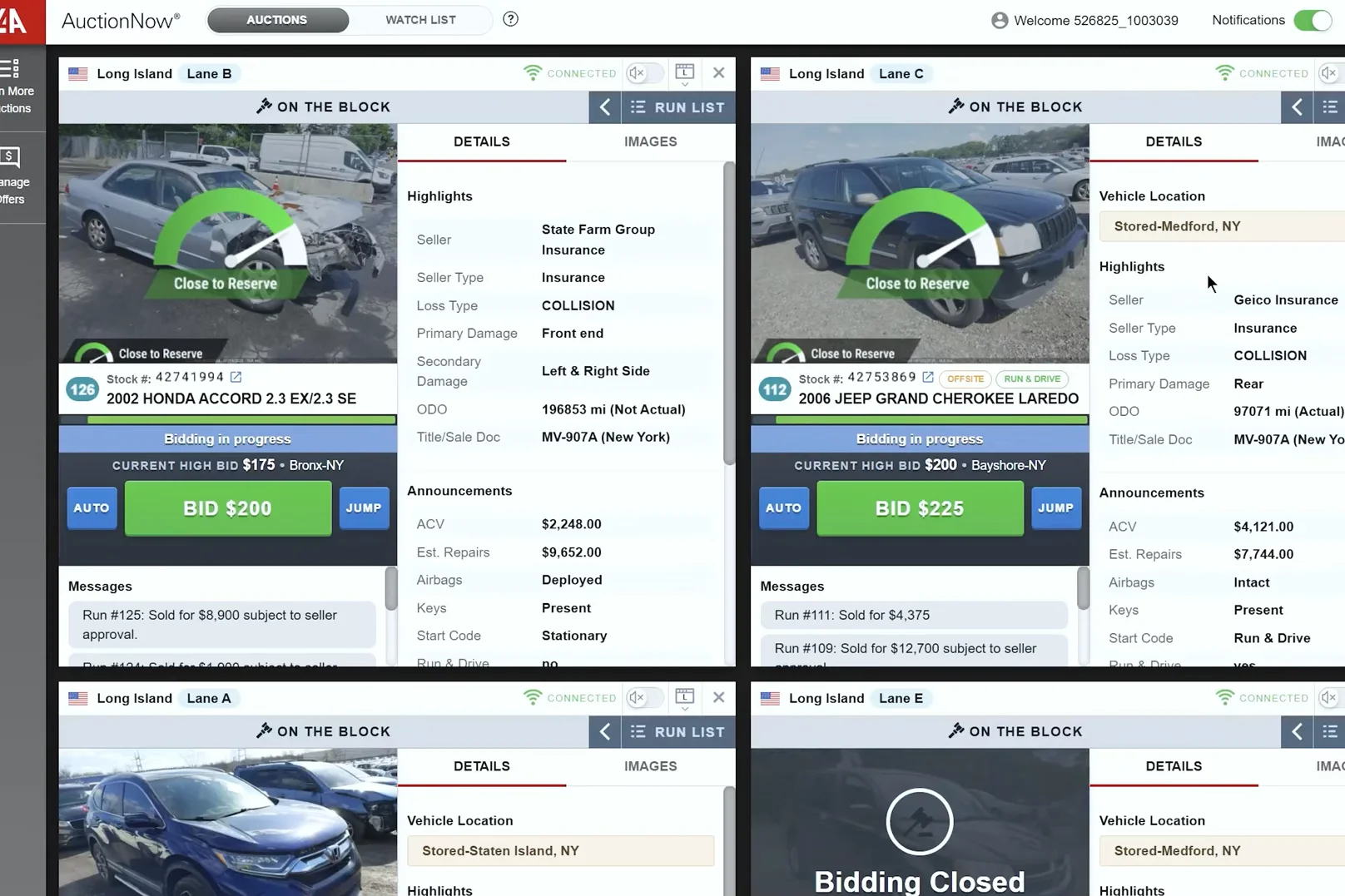Open the RUN LIST in Lane B
The height and width of the screenshot is (896, 1345).
[678, 106]
